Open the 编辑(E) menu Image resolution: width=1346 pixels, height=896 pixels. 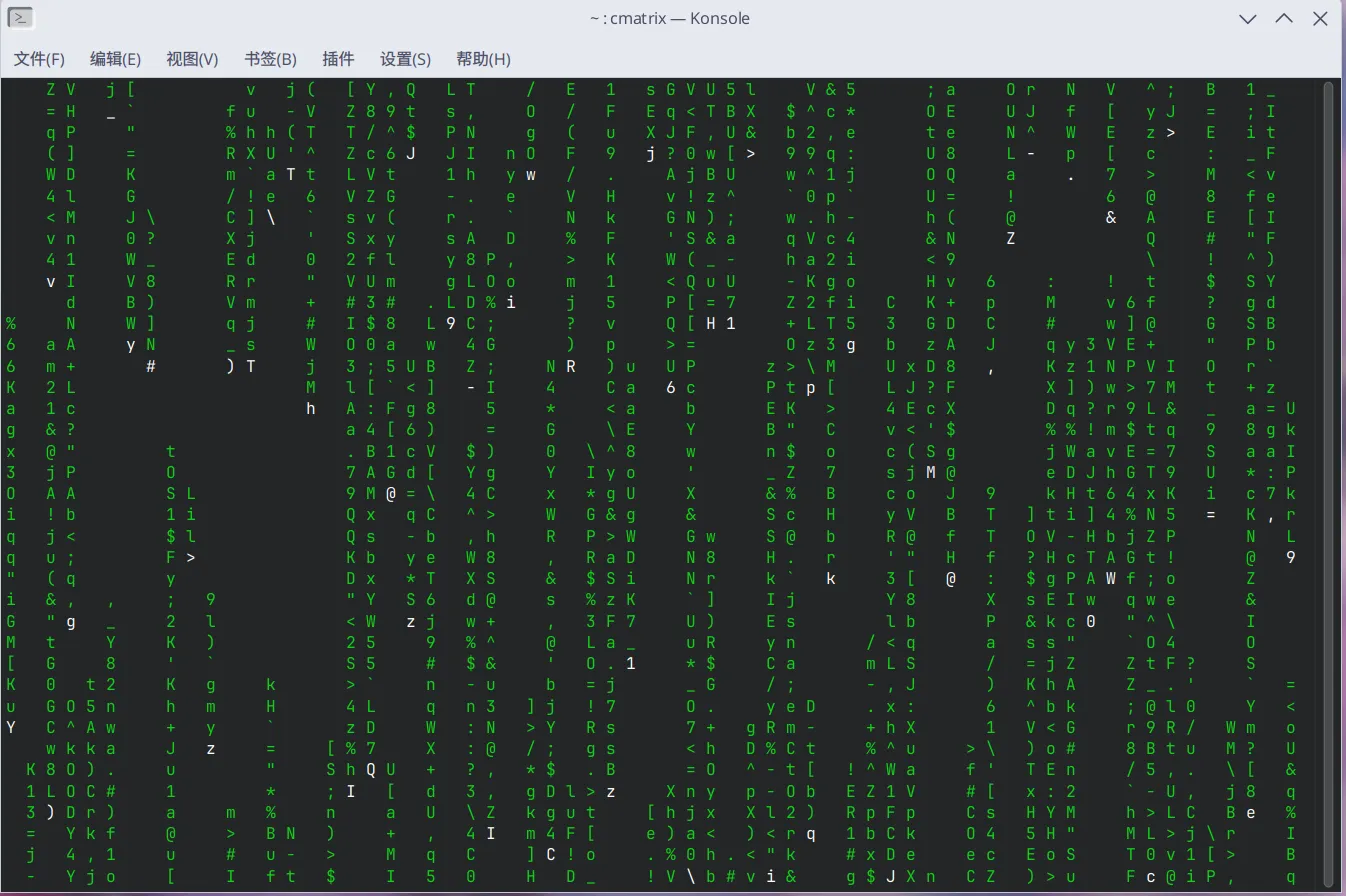point(115,59)
